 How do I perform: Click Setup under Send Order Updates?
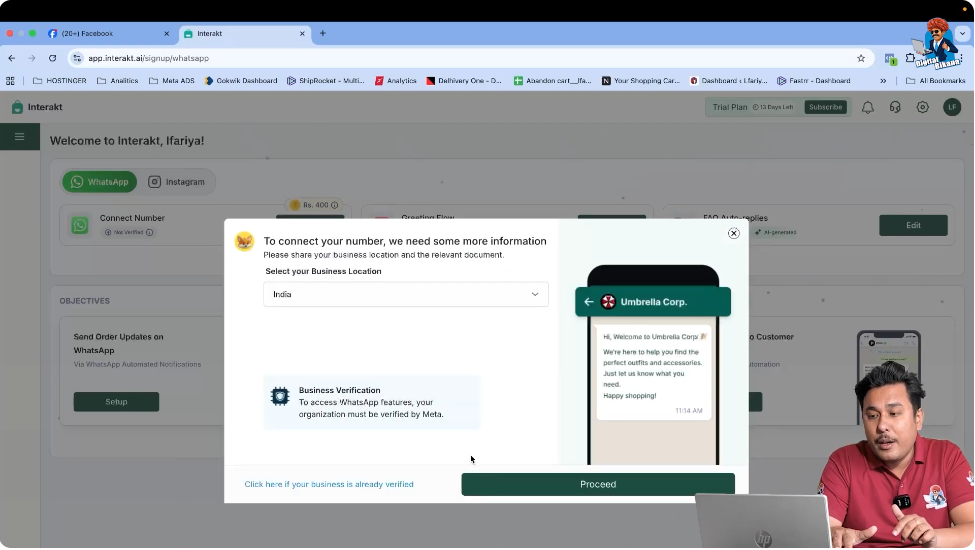[x=116, y=401]
